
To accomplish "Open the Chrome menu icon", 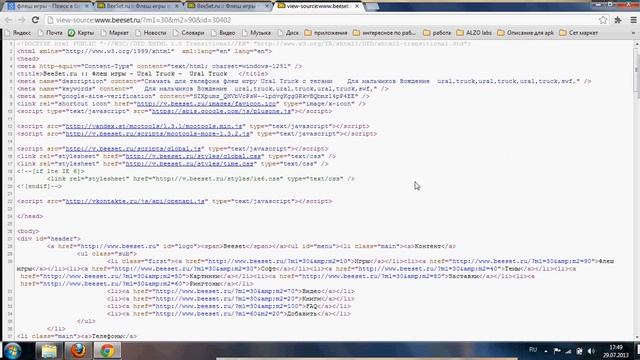I will click(x=633, y=20).
